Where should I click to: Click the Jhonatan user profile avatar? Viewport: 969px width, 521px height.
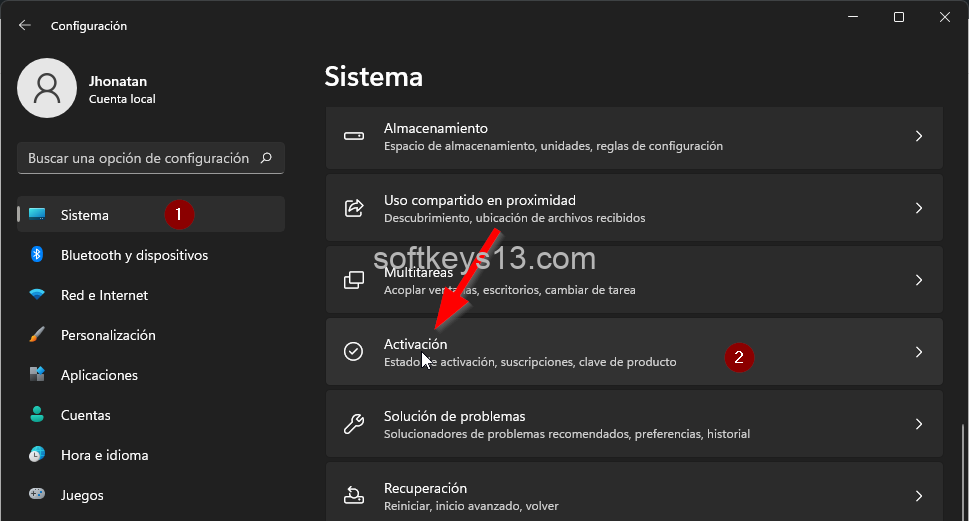click(x=47, y=88)
